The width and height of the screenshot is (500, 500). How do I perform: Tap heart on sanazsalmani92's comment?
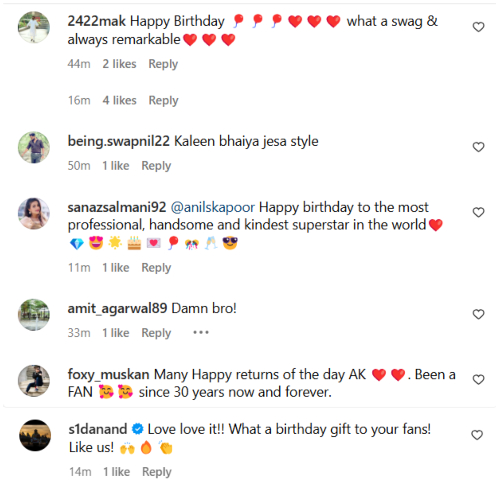478,212
